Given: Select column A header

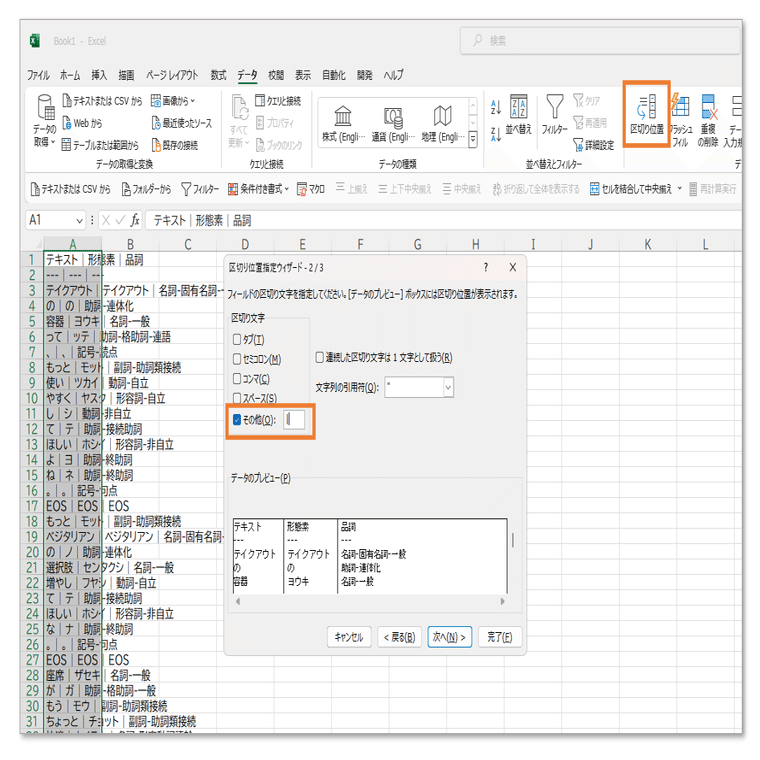Looking at the screenshot, I should (x=73, y=244).
